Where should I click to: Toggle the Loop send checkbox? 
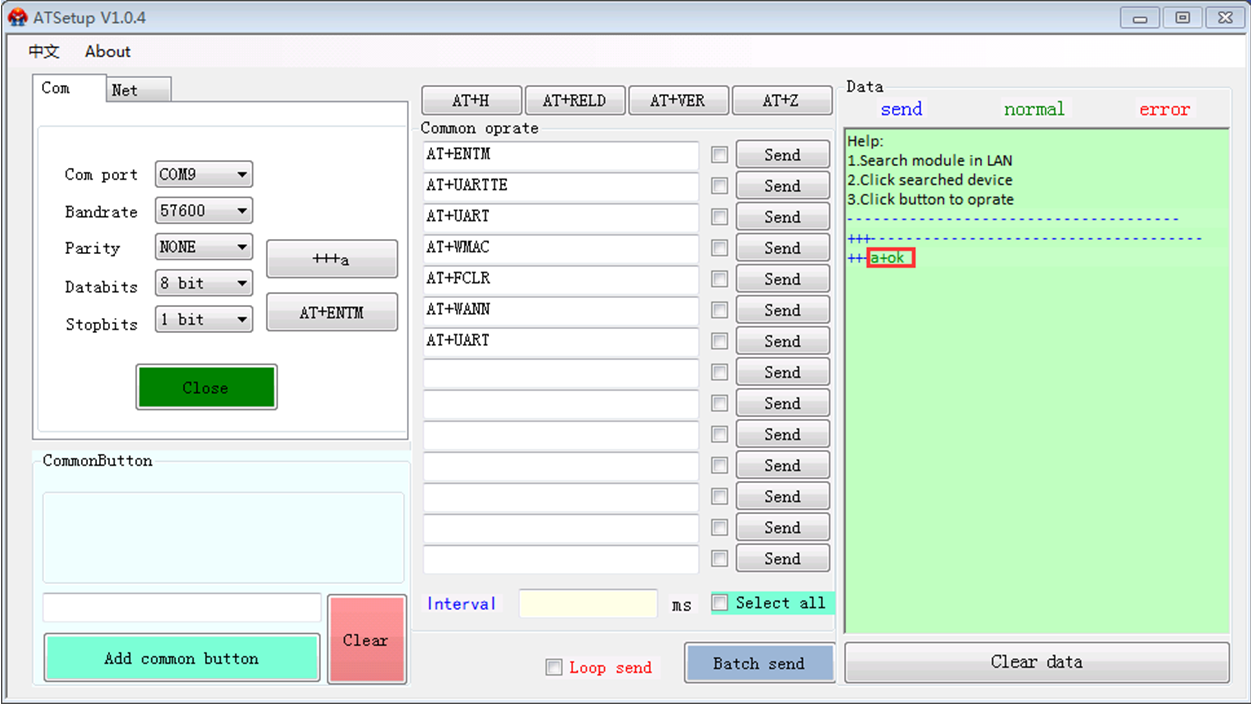[x=554, y=668]
